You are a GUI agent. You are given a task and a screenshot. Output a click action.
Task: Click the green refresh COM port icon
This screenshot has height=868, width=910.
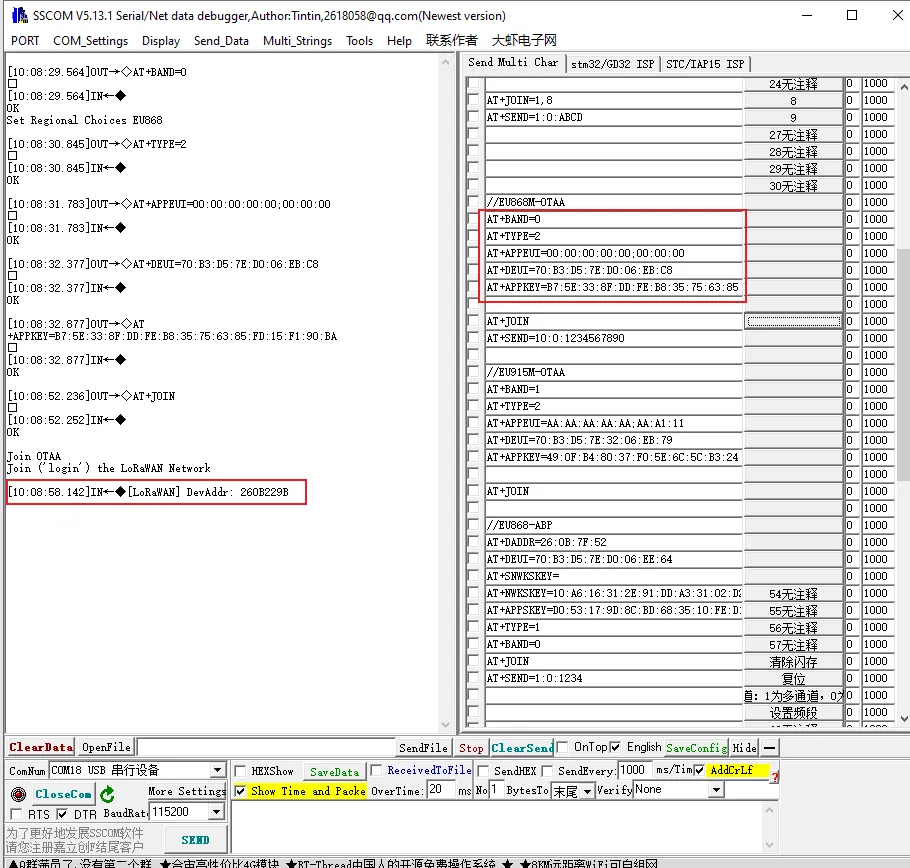click(x=107, y=794)
